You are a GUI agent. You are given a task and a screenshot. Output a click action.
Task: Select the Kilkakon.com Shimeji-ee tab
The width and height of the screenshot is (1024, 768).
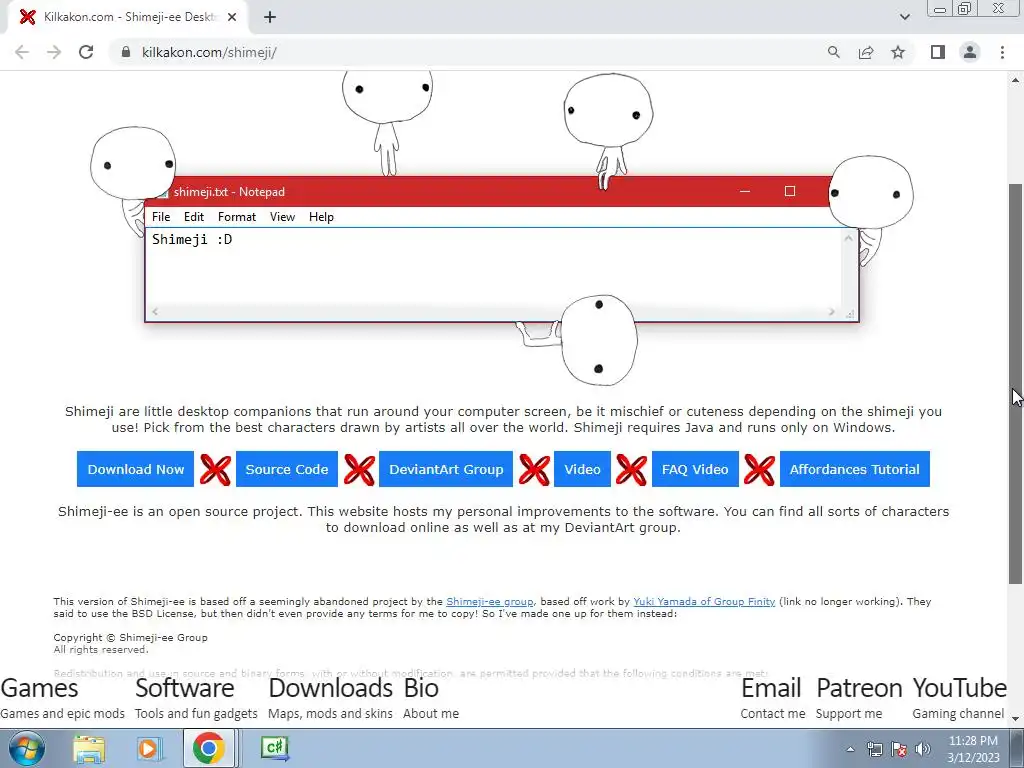coord(128,17)
